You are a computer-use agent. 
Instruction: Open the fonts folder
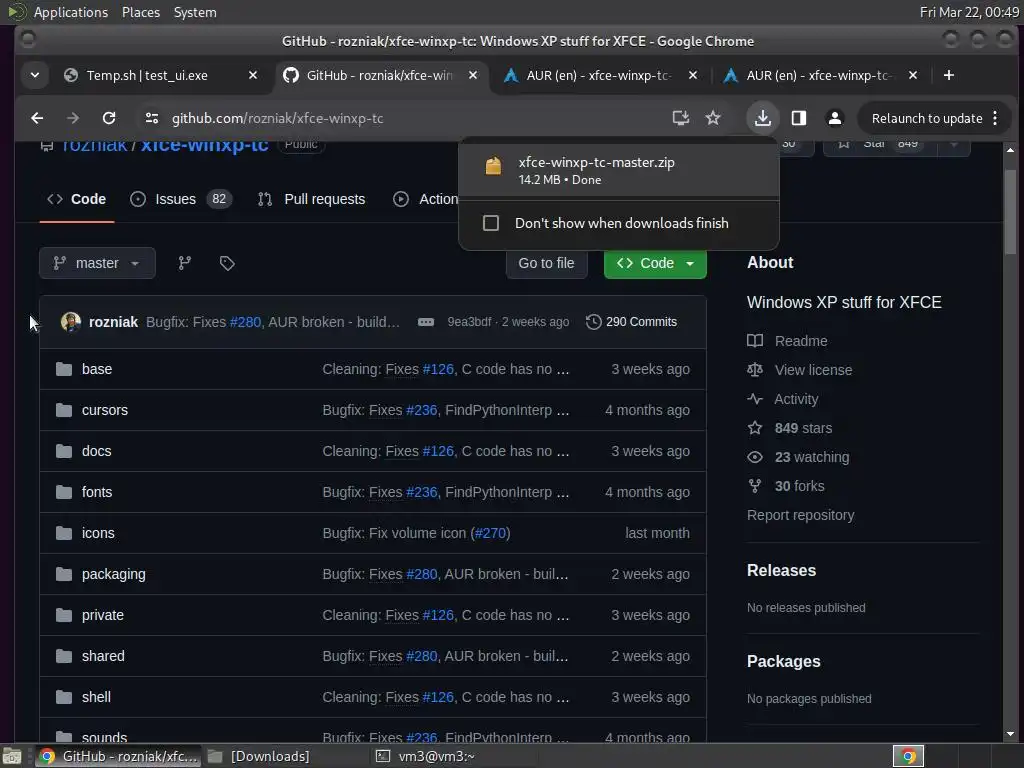coord(97,492)
